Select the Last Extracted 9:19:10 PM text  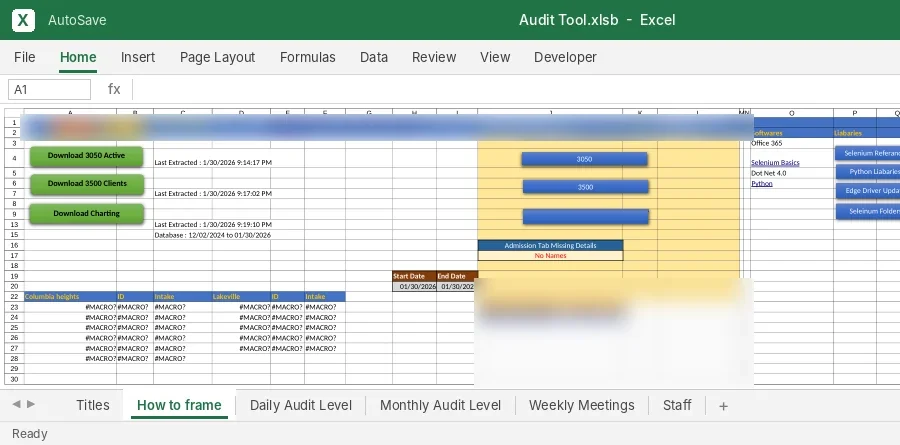[213, 225]
